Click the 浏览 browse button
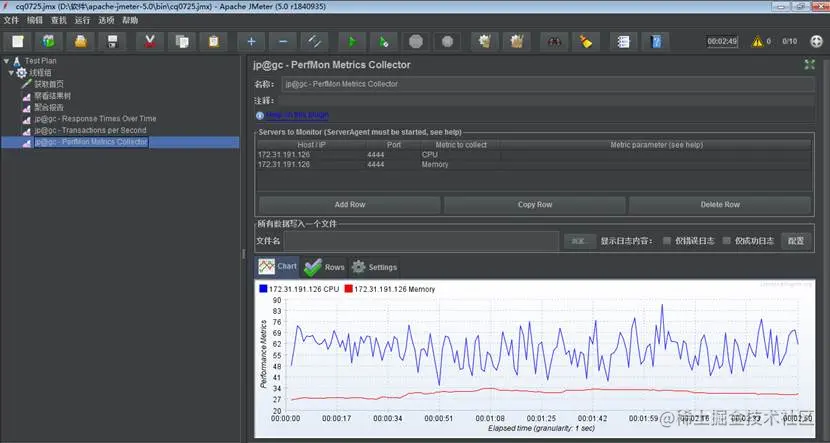The height and width of the screenshot is (443, 830). (580, 241)
